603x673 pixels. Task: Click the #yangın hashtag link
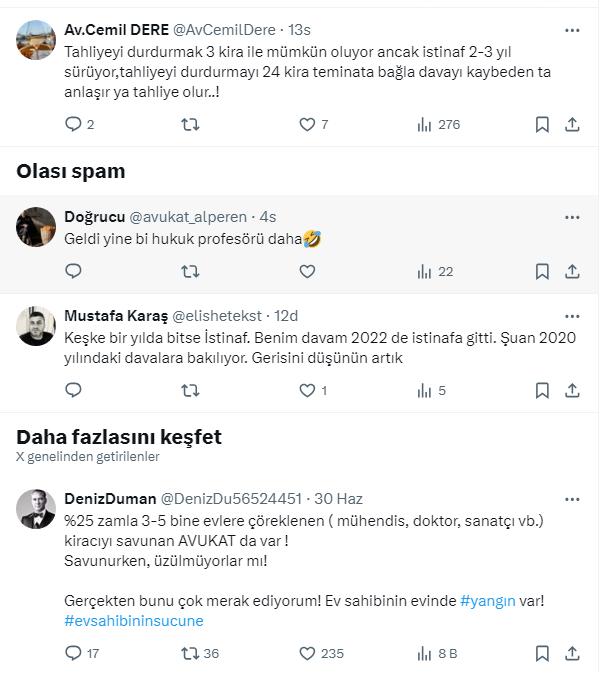click(487, 601)
